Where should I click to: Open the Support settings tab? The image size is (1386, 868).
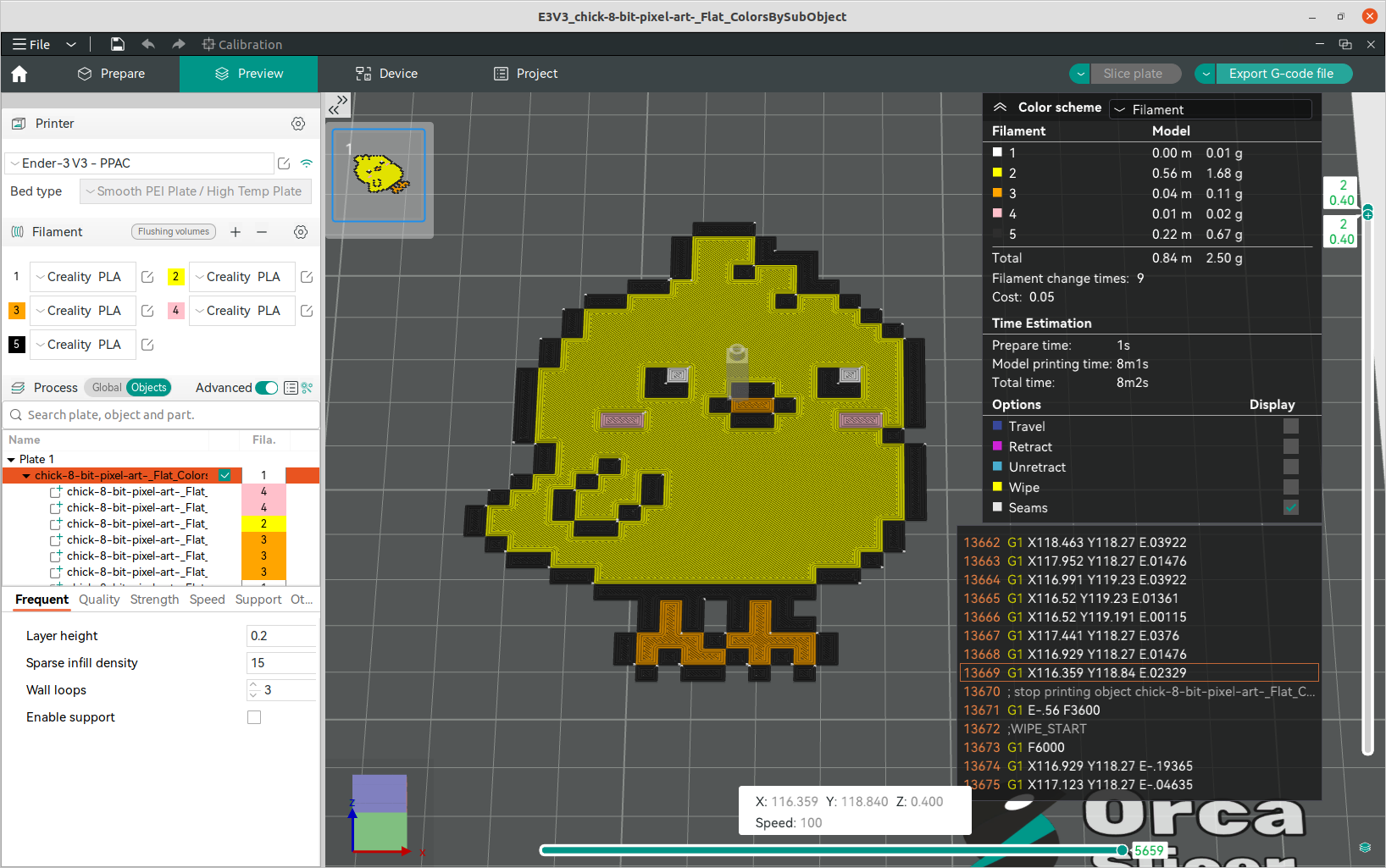coord(258,600)
